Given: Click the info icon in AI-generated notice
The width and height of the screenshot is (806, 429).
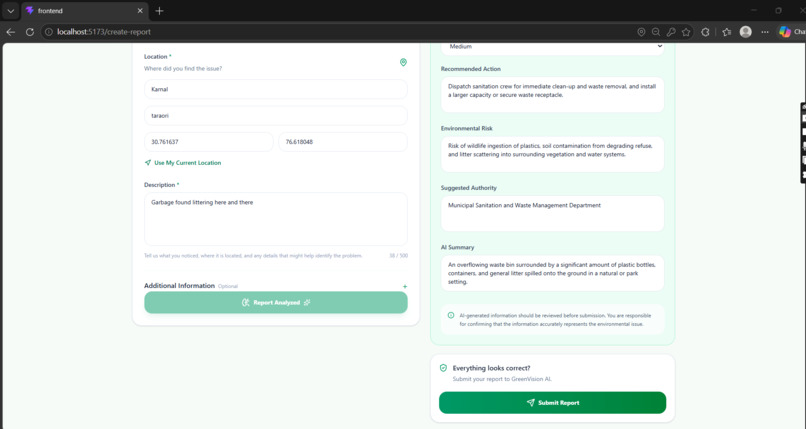Looking at the screenshot, I should point(451,315).
